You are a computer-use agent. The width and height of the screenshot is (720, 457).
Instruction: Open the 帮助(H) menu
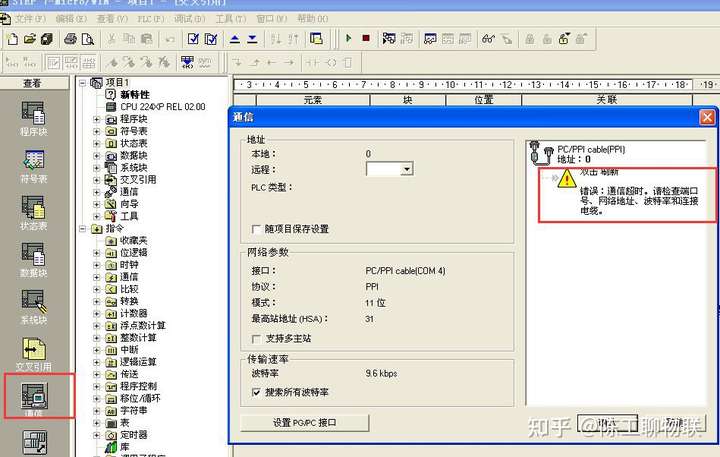click(x=313, y=19)
